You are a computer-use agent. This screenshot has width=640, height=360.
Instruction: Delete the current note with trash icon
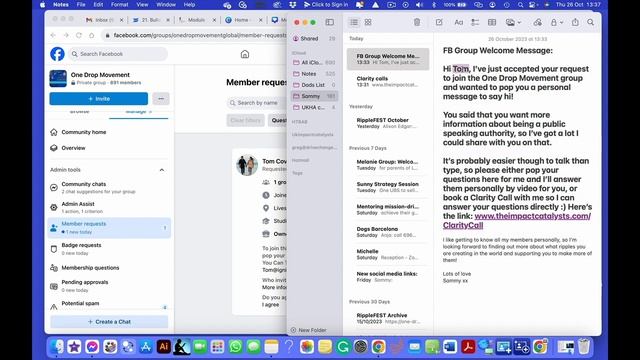click(x=417, y=22)
